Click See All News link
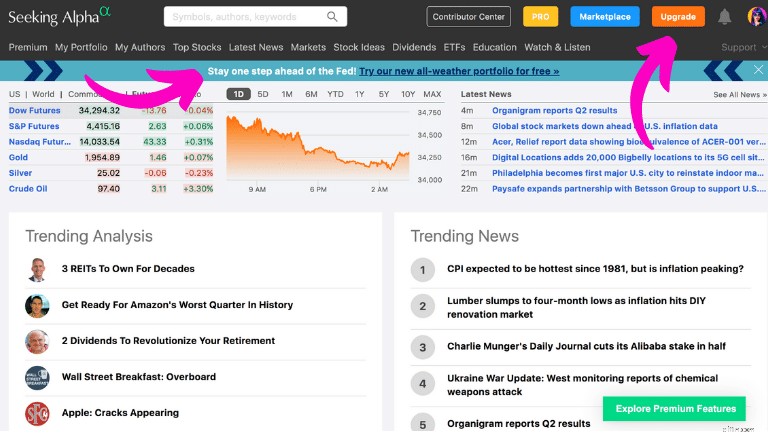Screen dimensions: 768x435 coord(740,95)
